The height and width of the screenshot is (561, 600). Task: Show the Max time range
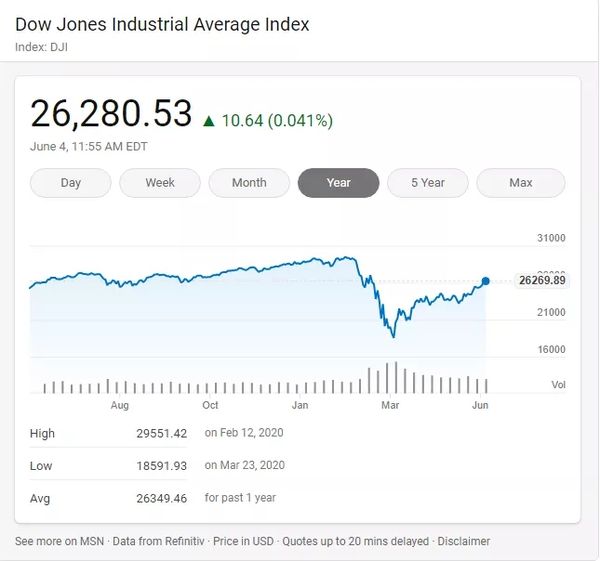coord(520,183)
